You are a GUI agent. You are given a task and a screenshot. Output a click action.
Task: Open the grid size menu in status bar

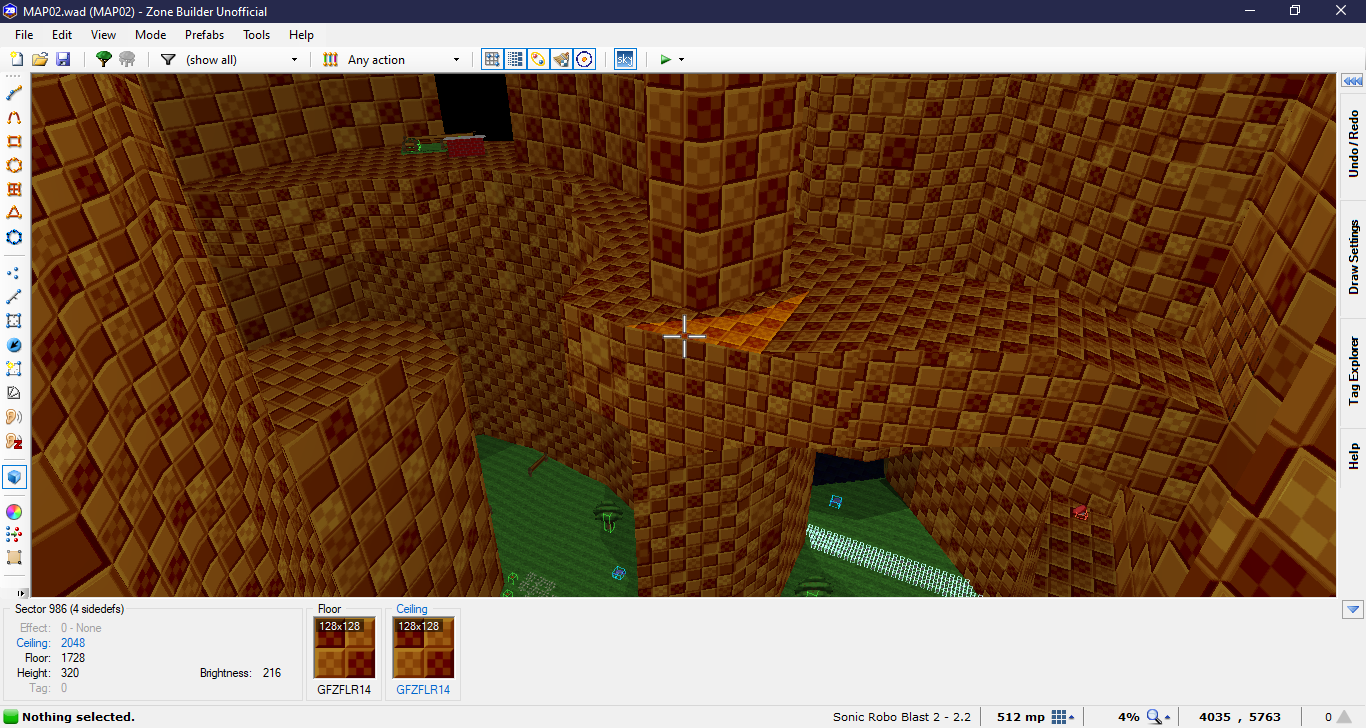[x=1063, y=717]
